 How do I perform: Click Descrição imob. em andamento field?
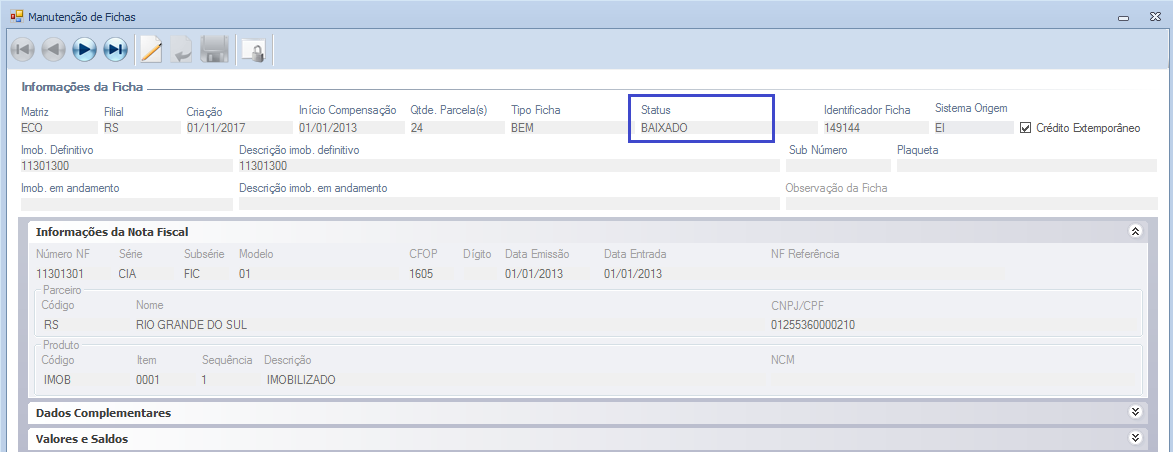point(509,204)
